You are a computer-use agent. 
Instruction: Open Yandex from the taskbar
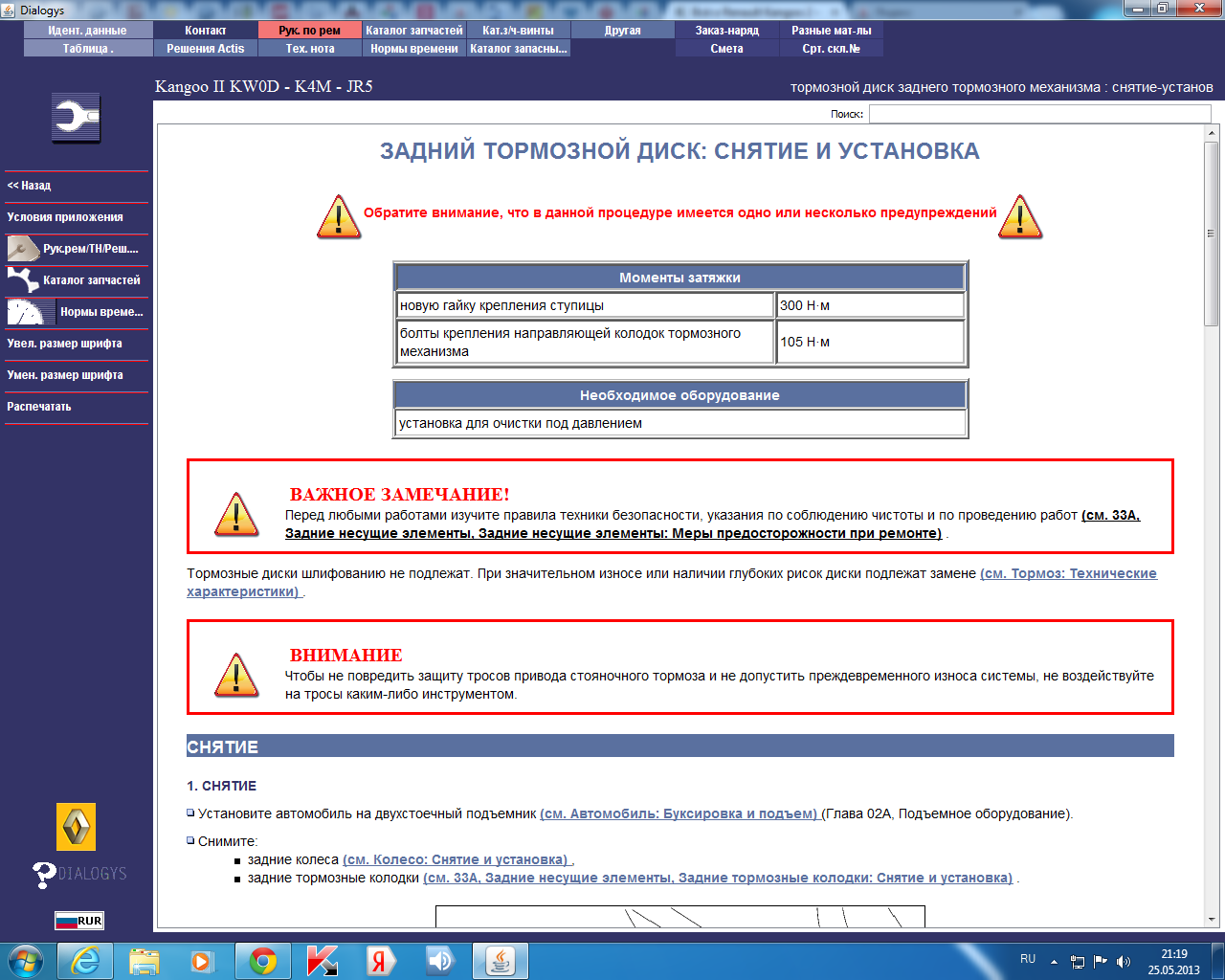point(381,961)
